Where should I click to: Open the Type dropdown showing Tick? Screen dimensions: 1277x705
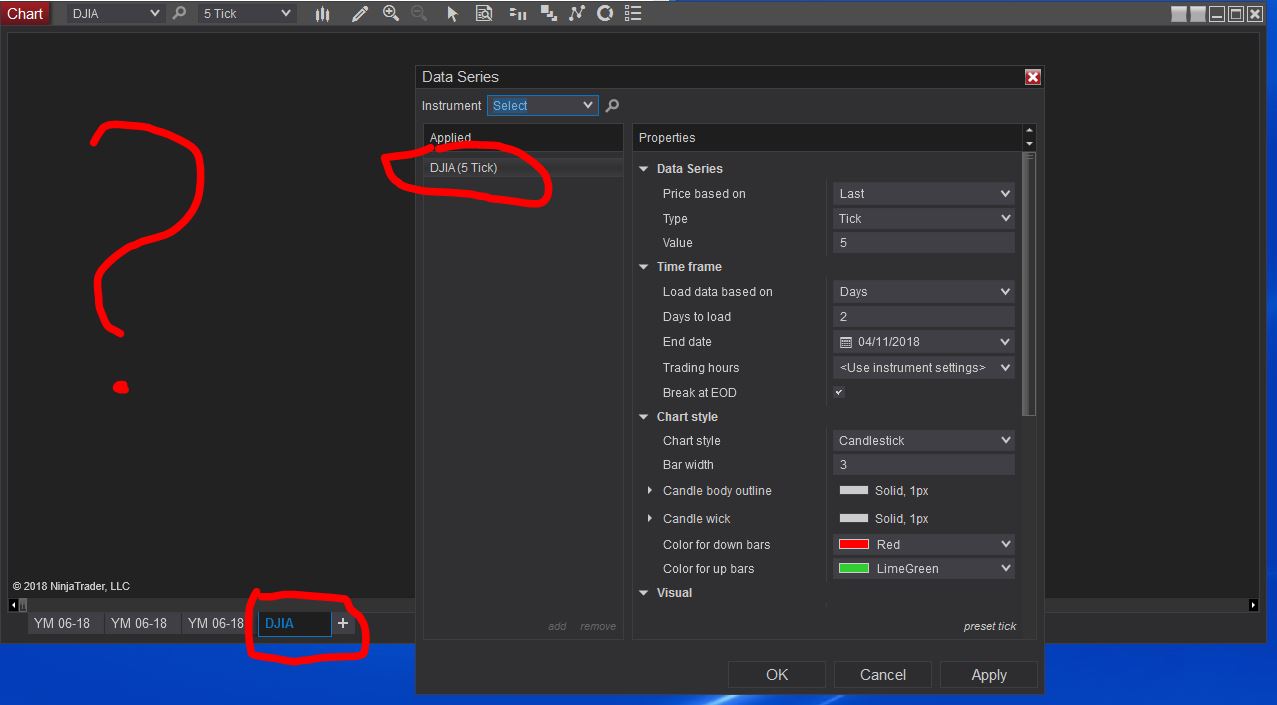pos(924,218)
